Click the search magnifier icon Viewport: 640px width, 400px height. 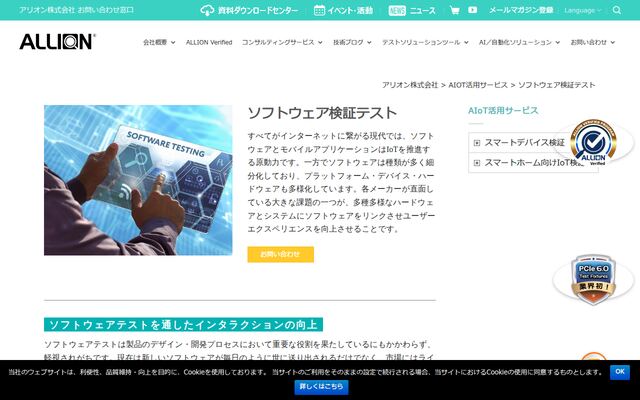pos(617,10)
